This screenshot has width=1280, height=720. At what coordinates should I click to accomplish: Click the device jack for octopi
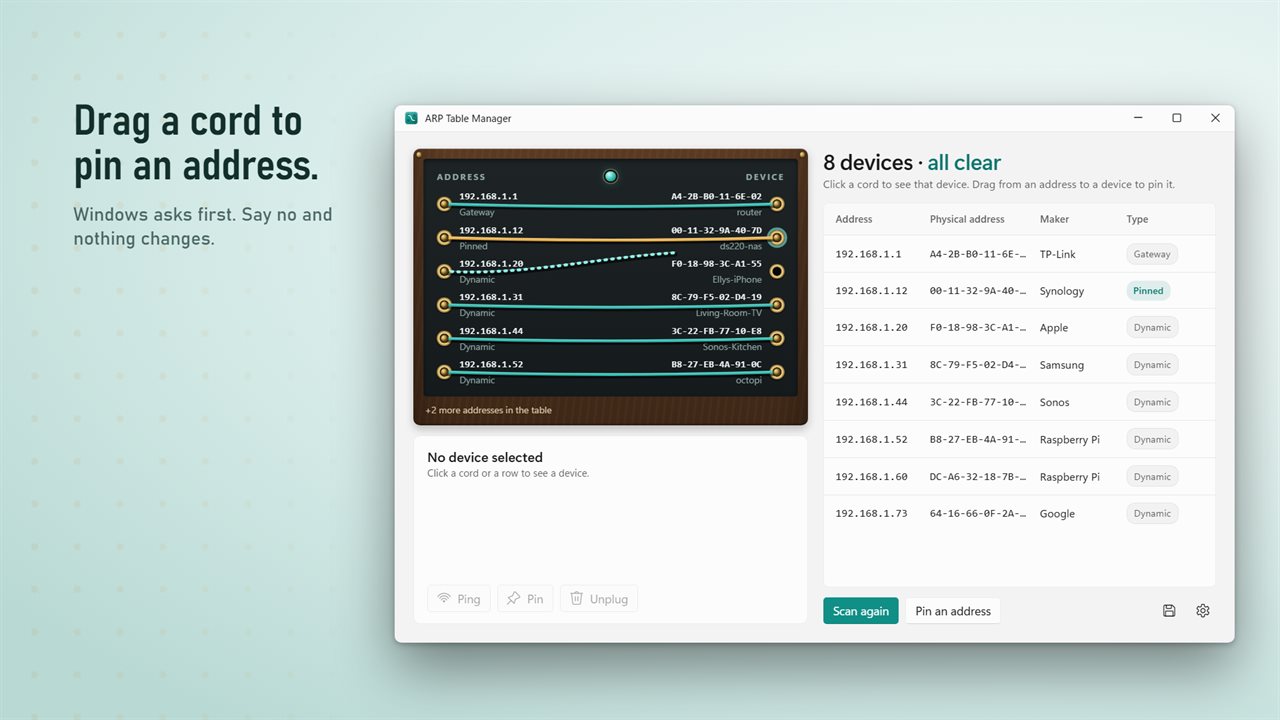(777, 372)
